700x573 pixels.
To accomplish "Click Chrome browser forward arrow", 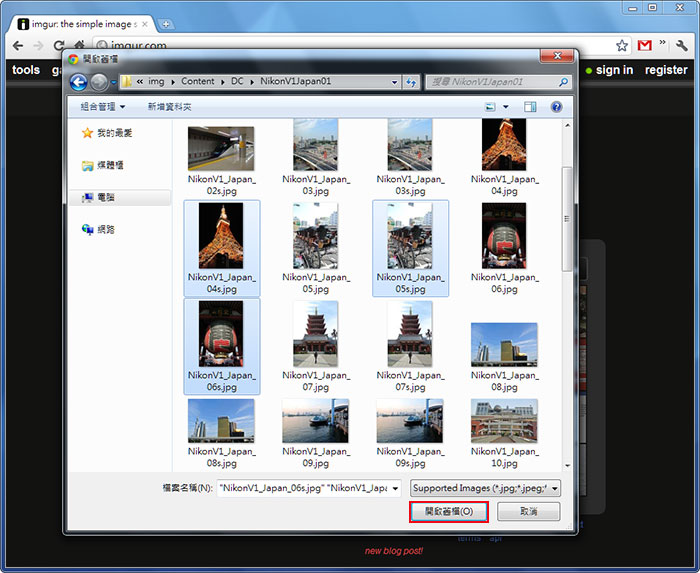I will point(38,46).
